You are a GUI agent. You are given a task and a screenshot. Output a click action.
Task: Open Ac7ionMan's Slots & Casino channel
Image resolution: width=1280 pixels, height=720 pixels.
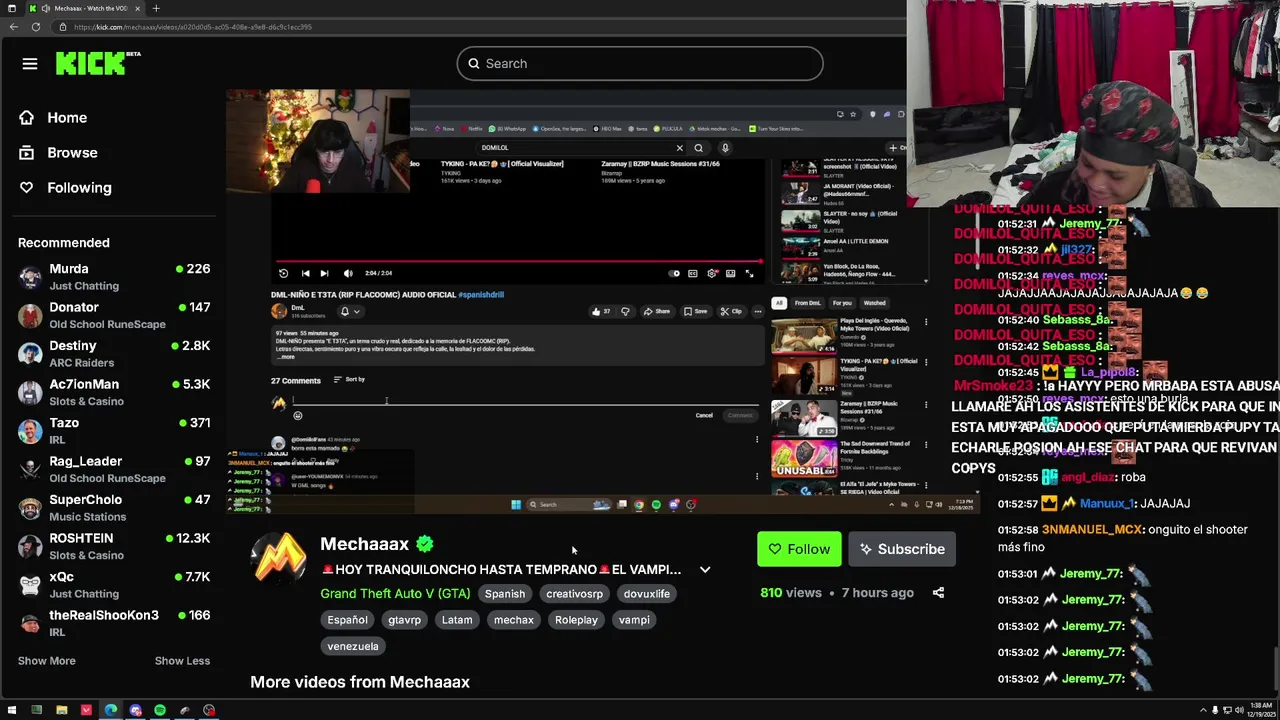pos(113,392)
